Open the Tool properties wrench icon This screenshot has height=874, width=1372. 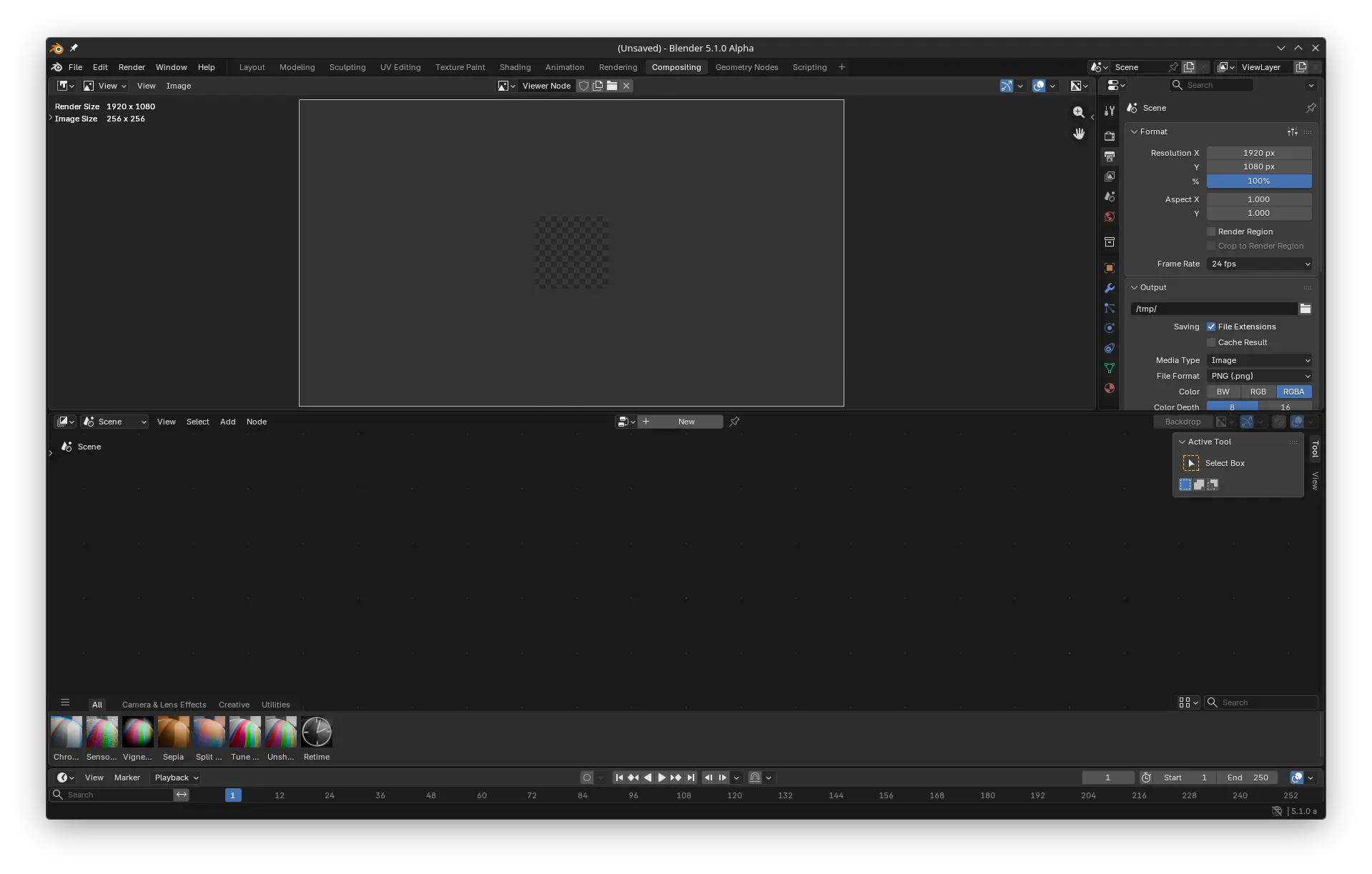(1110, 111)
